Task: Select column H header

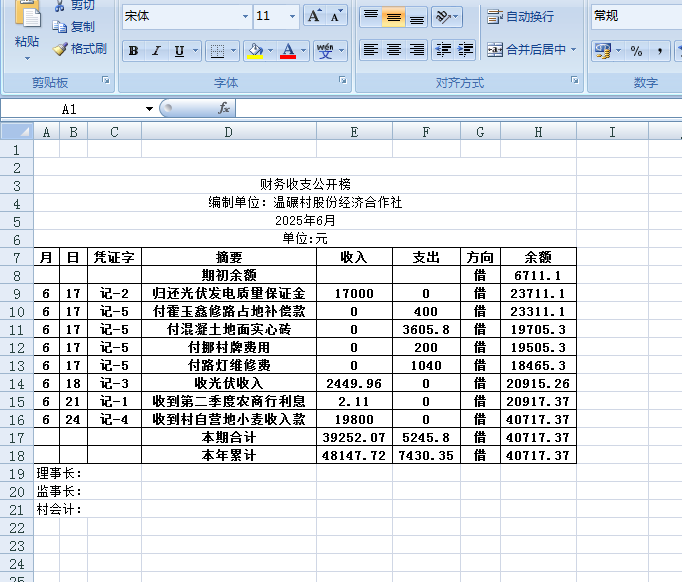Action: coord(538,132)
